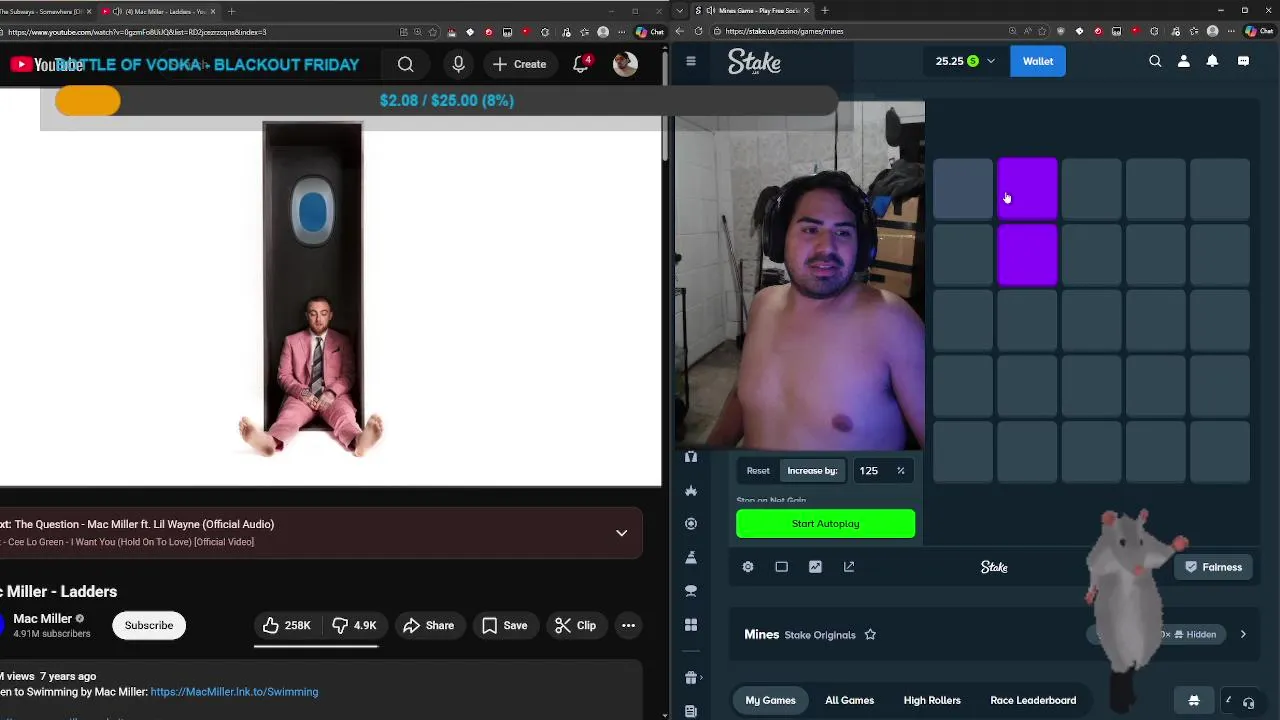Open new tab in YouTube window
This screenshot has height=720, width=1280.
(231, 11)
